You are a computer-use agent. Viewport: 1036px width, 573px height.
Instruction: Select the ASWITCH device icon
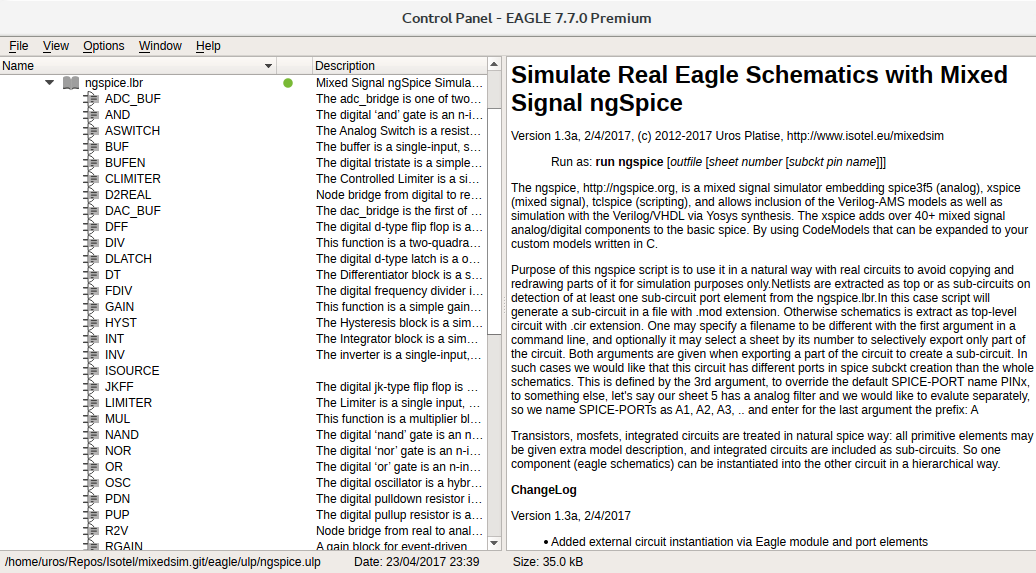pyautogui.click(x=91, y=131)
